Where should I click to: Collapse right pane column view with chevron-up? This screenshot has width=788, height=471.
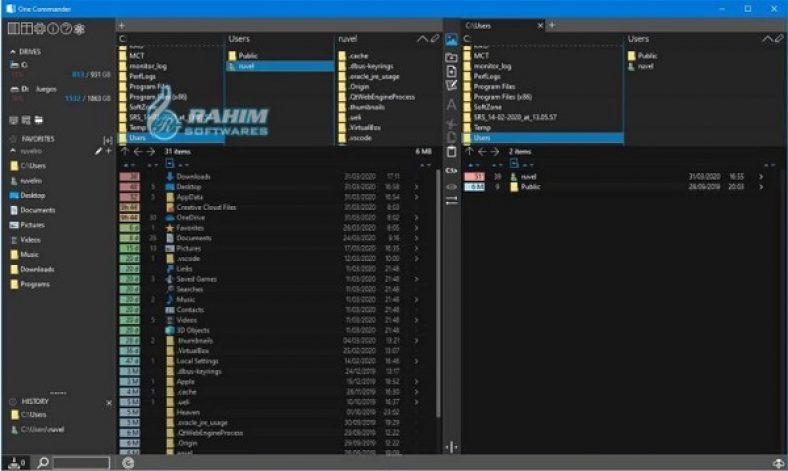coord(767,39)
